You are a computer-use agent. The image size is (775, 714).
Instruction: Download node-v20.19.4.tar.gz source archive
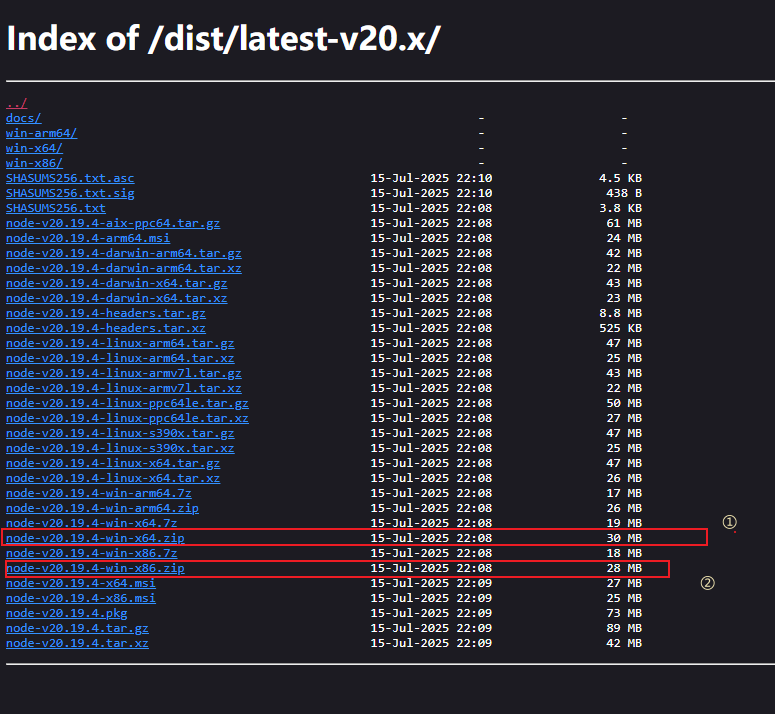click(x=77, y=628)
